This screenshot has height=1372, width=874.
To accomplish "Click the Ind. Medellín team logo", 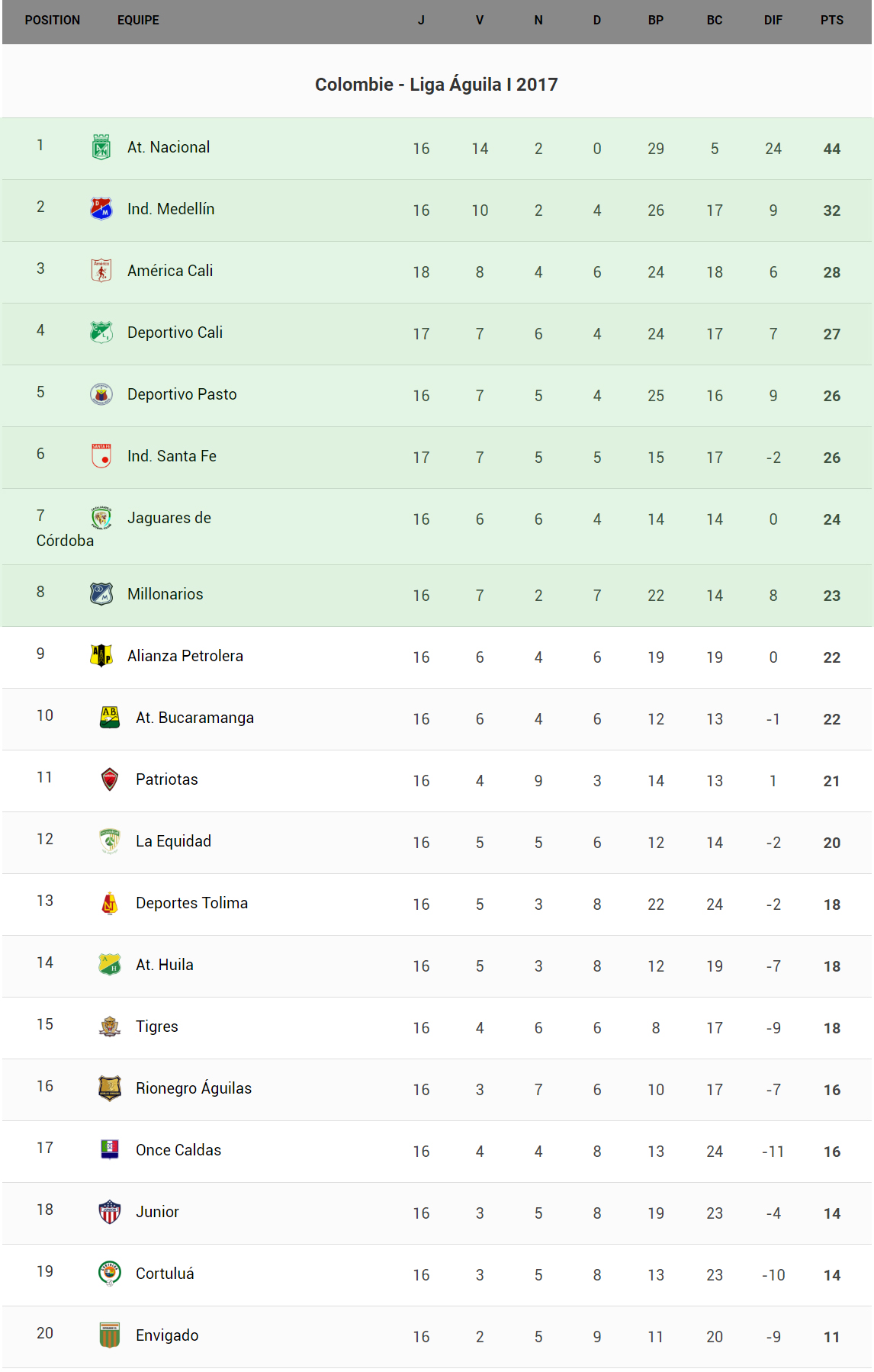I will pos(101,209).
